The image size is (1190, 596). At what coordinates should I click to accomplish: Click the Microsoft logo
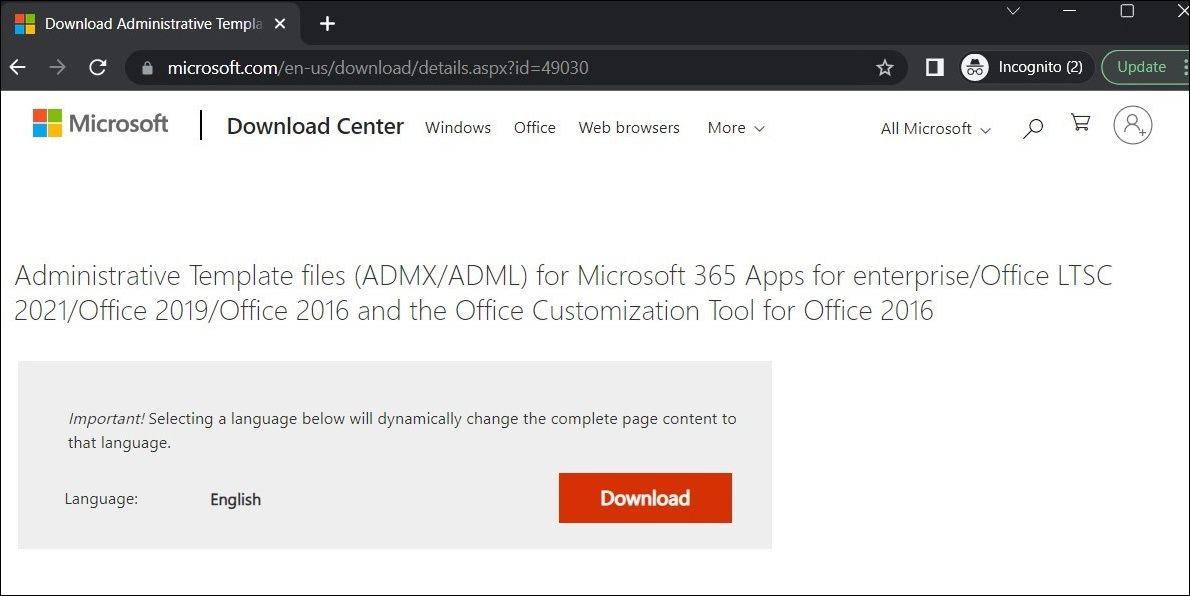click(x=100, y=124)
